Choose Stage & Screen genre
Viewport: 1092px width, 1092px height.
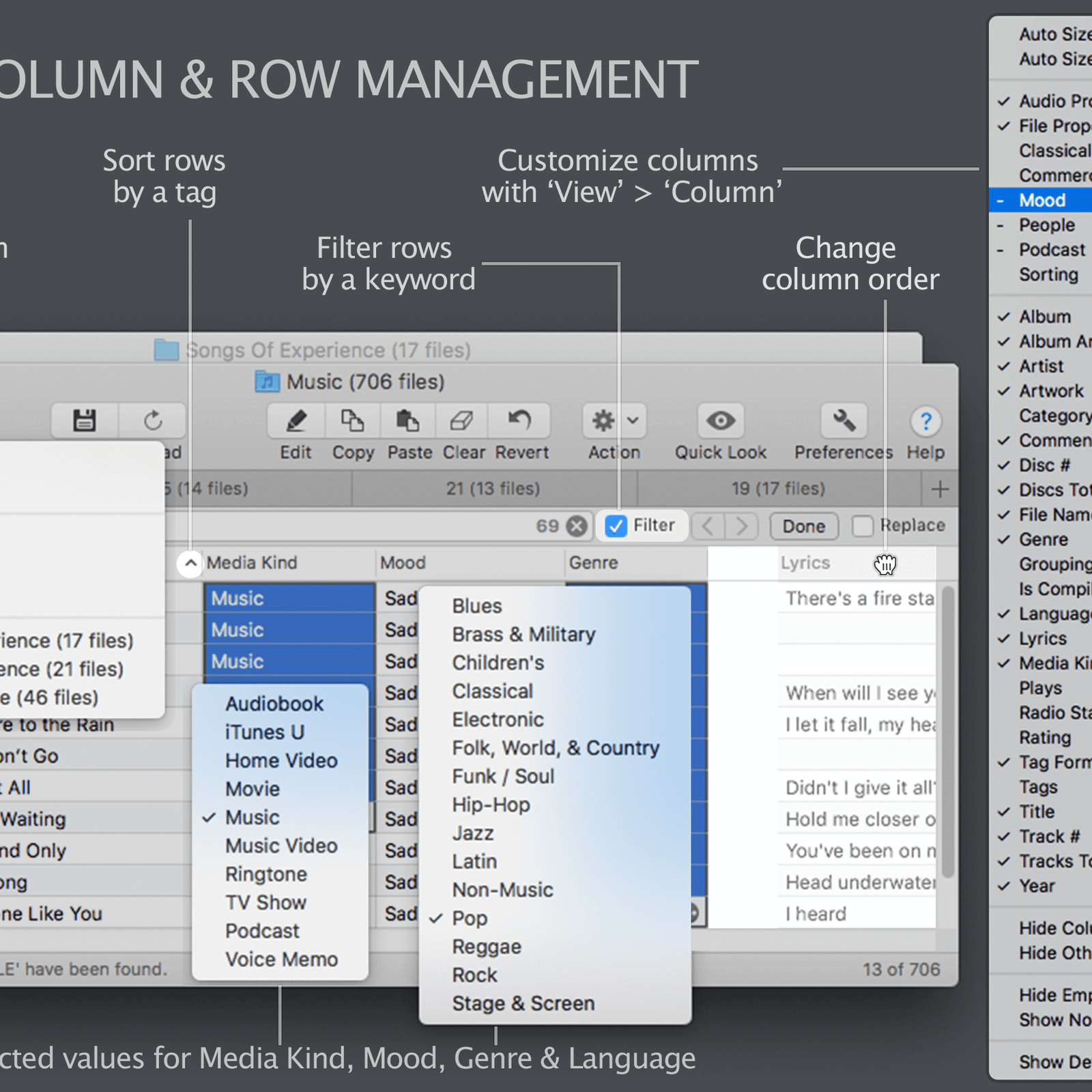coord(555,1004)
